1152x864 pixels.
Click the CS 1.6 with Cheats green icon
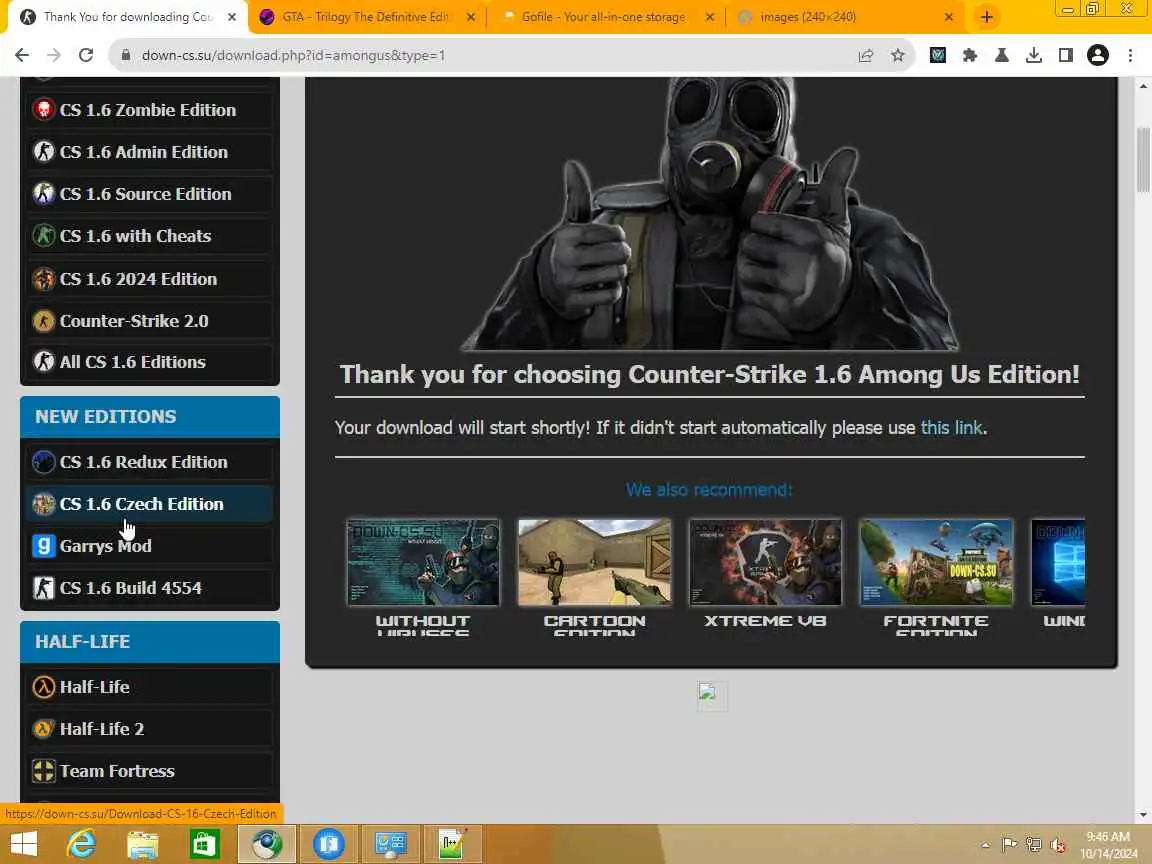(x=43, y=236)
